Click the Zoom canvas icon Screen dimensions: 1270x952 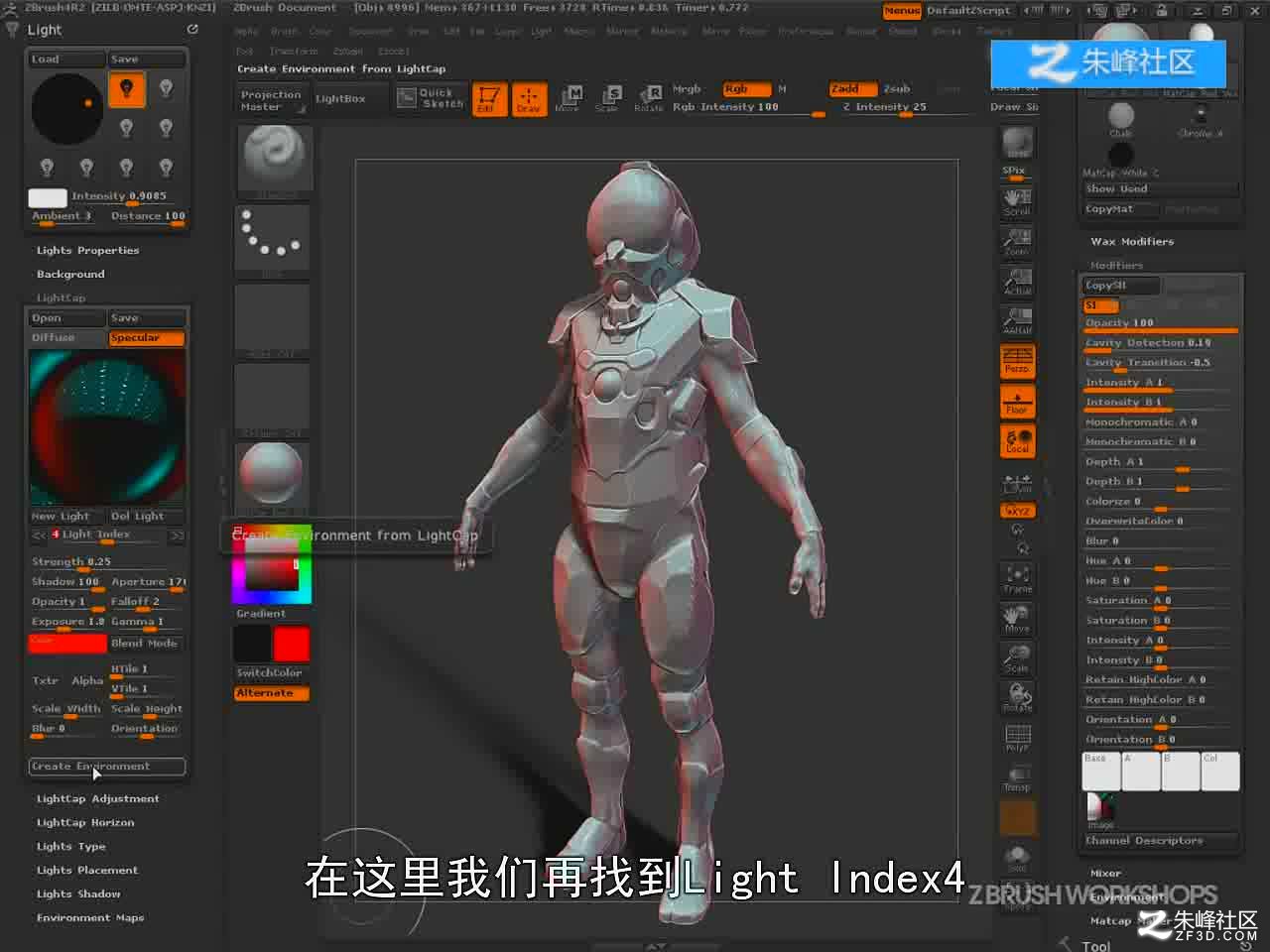point(1017,241)
